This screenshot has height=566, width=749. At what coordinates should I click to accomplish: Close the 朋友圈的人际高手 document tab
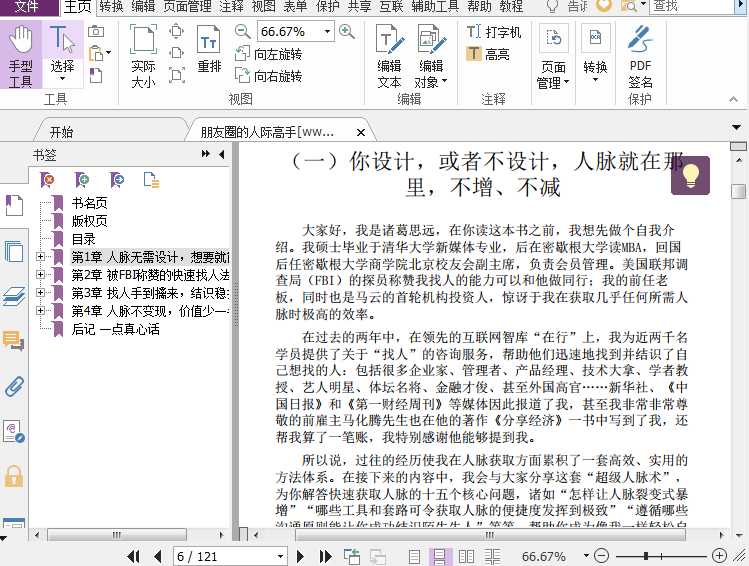coord(361,132)
